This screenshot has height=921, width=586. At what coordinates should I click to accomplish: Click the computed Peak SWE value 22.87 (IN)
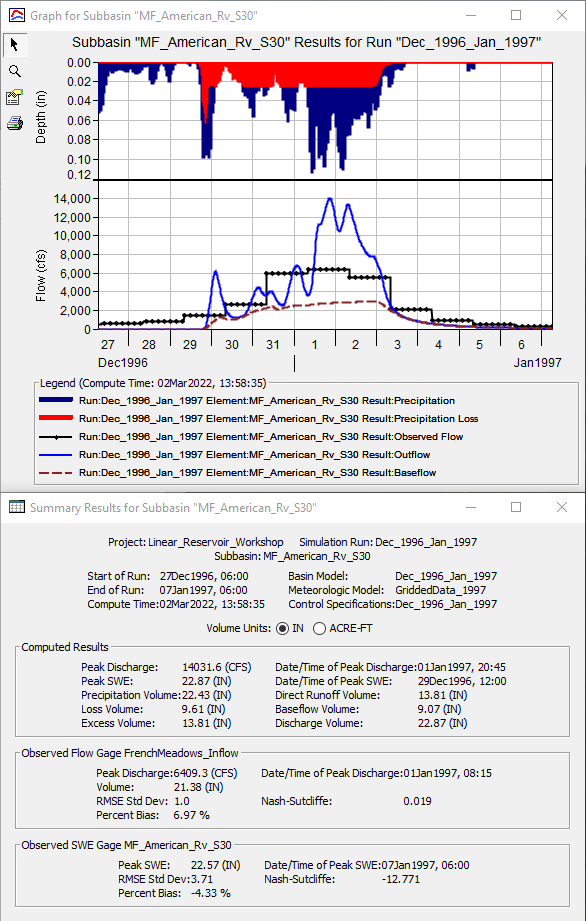click(x=207, y=681)
